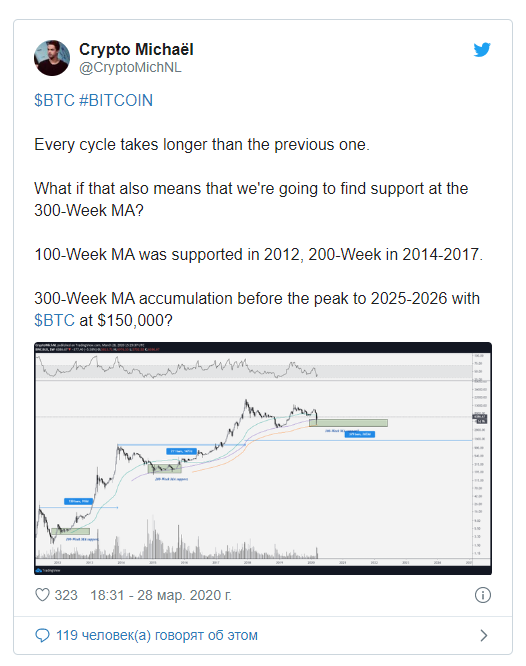Viewport: 526px width, 666px height.
Task: Open the 18:31 - 28 мар. 2020 timestamp
Action: 161,595
